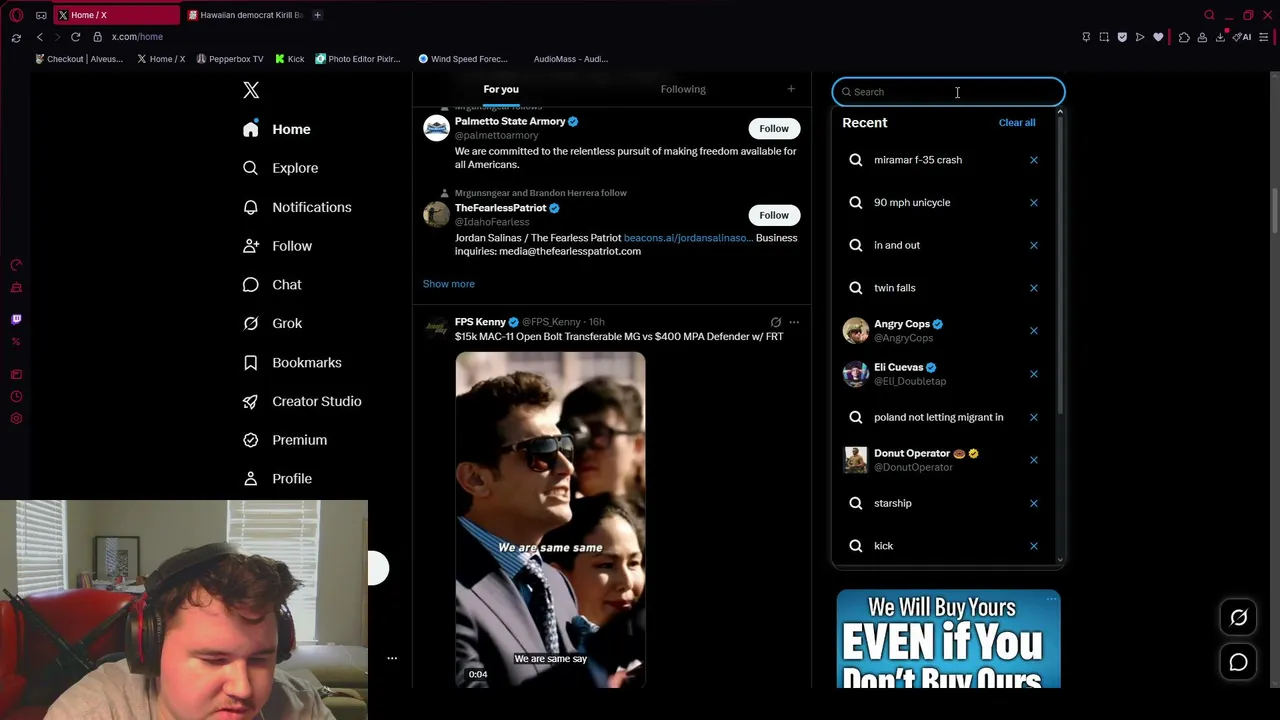The image size is (1280, 720).
Task: Open the Kick bookmark in bookmarks bar
Action: (x=290, y=59)
